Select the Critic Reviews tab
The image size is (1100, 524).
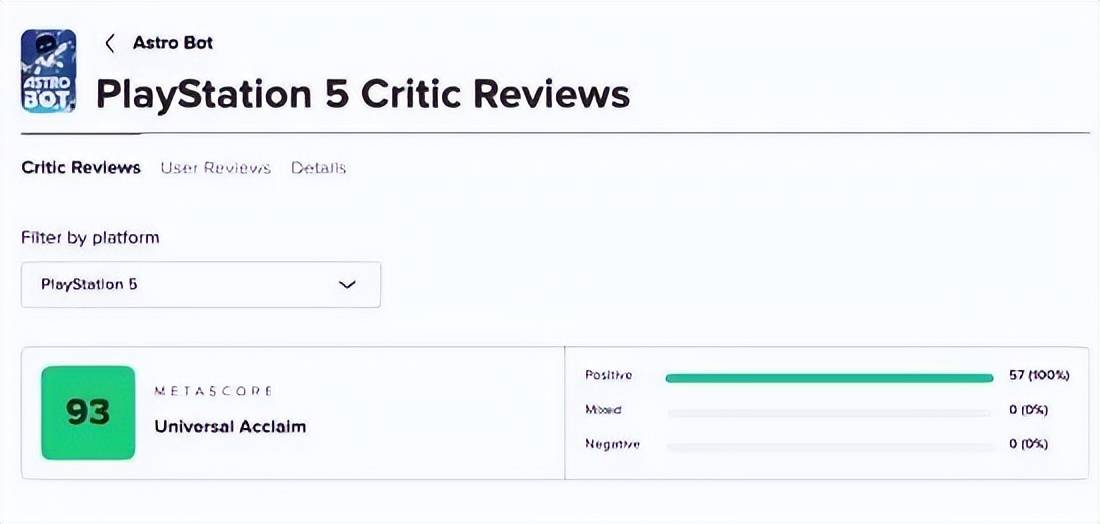click(81, 168)
